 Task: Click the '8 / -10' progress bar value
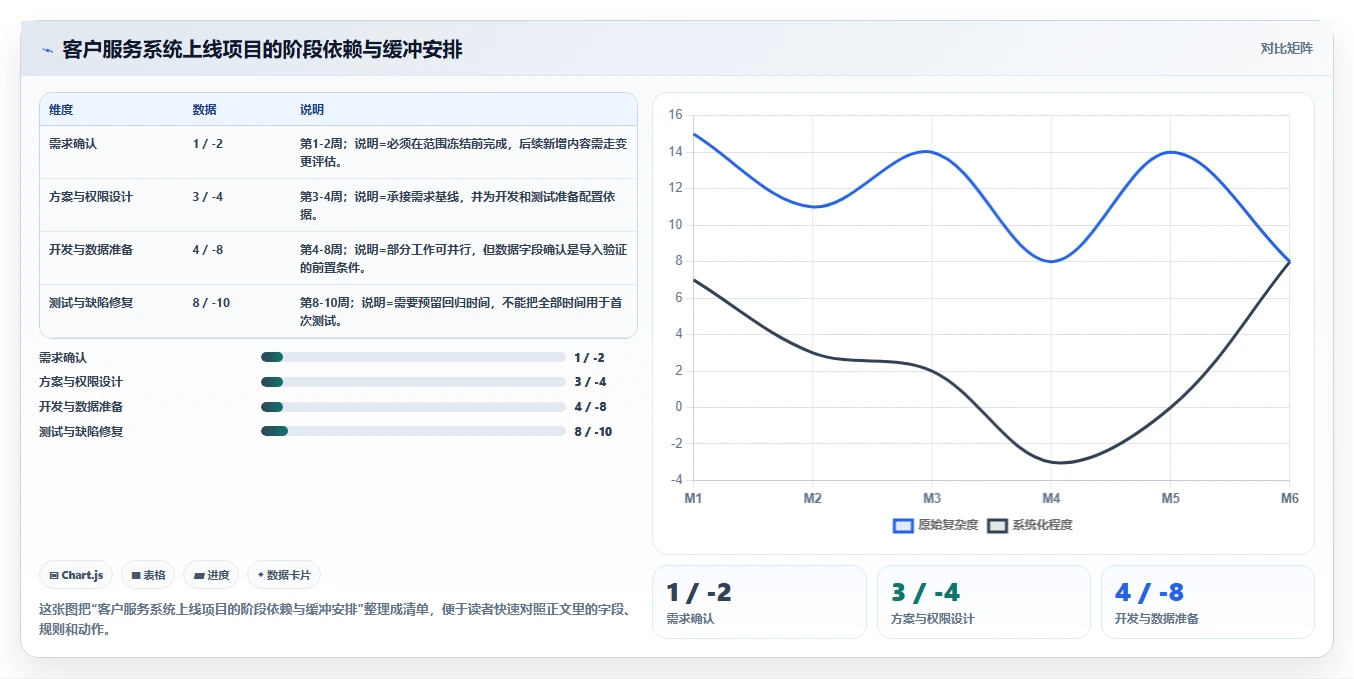pos(593,432)
